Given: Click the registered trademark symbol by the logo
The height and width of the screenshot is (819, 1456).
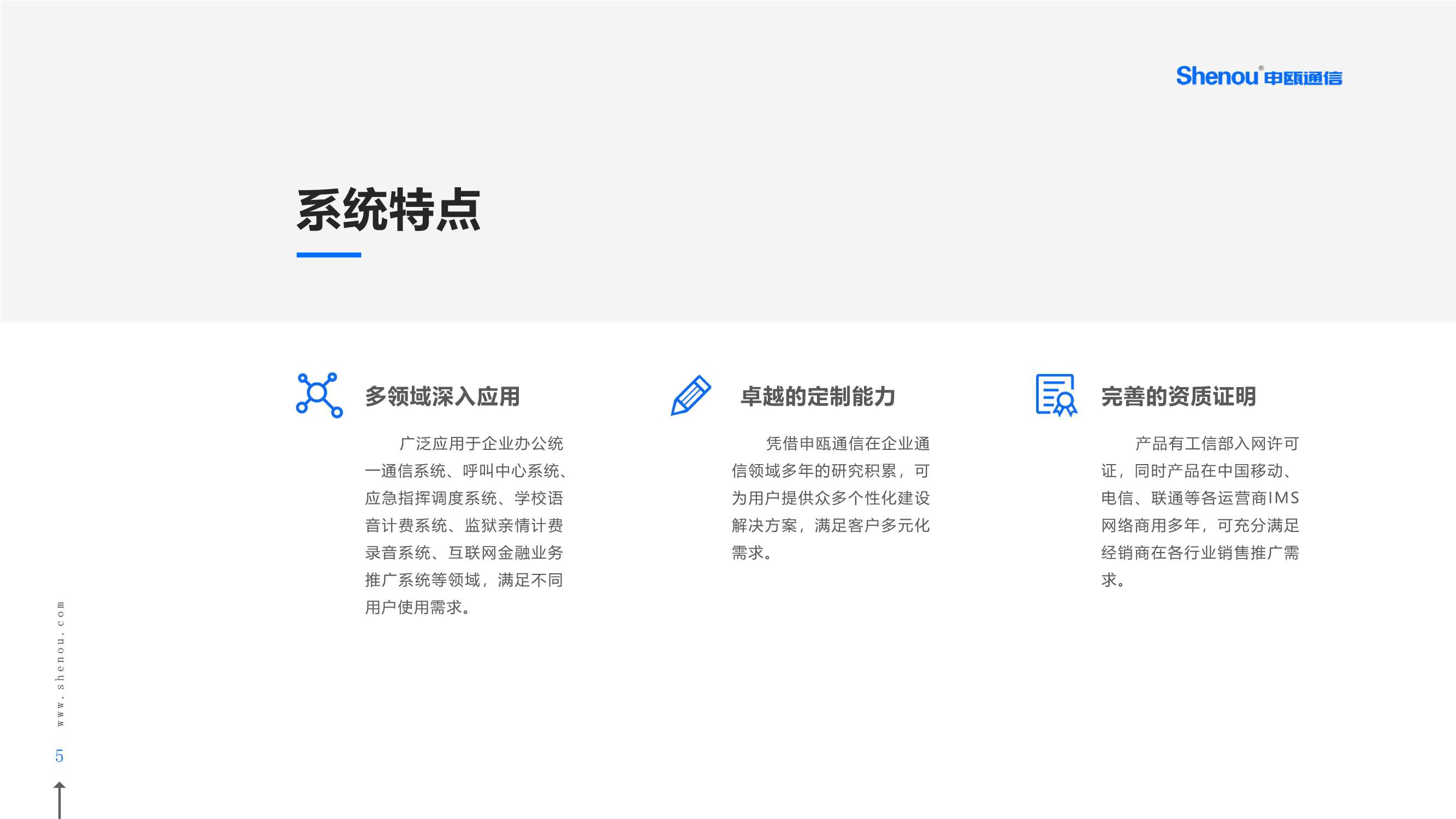Looking at the screenshot, I should point(1261,68).
